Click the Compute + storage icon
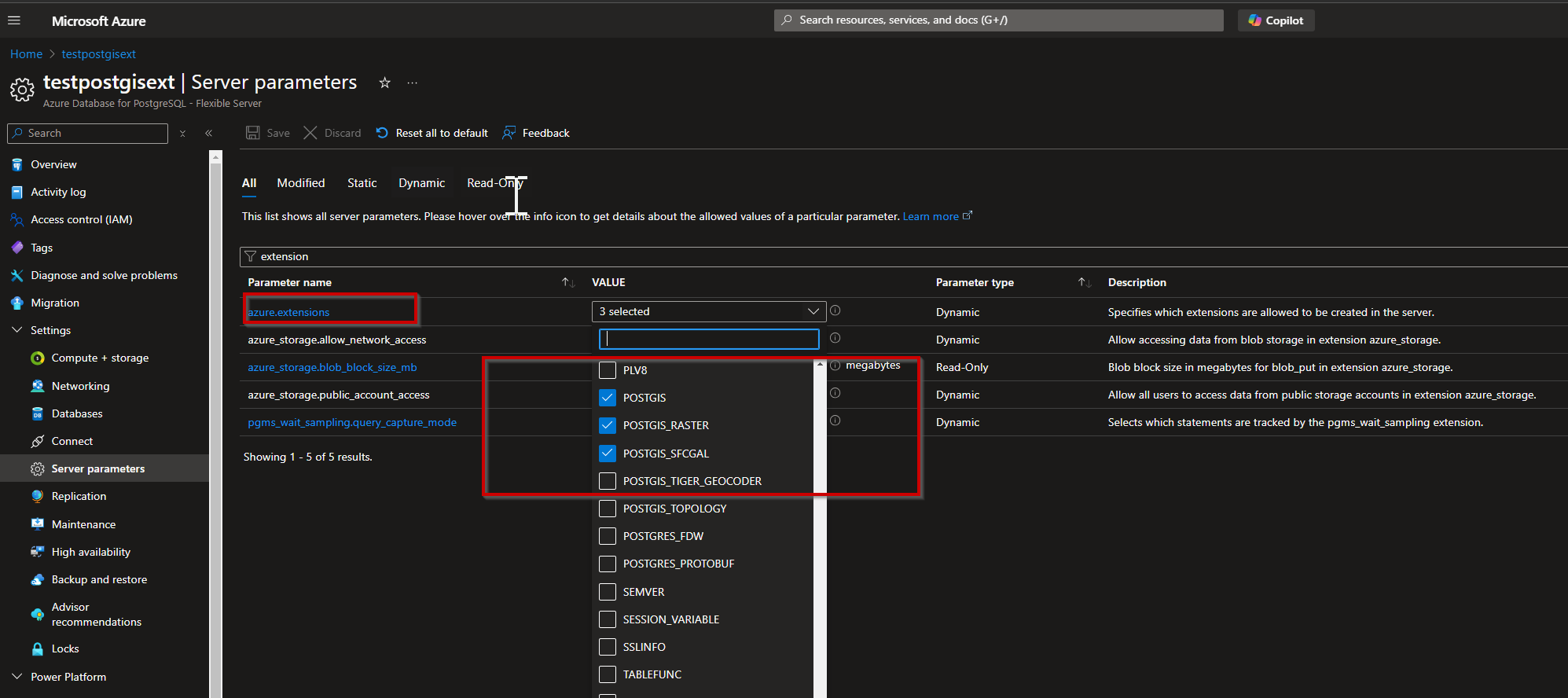This screenshot has width=1568, height=698. pyautogui.click(x=37, y=358)
